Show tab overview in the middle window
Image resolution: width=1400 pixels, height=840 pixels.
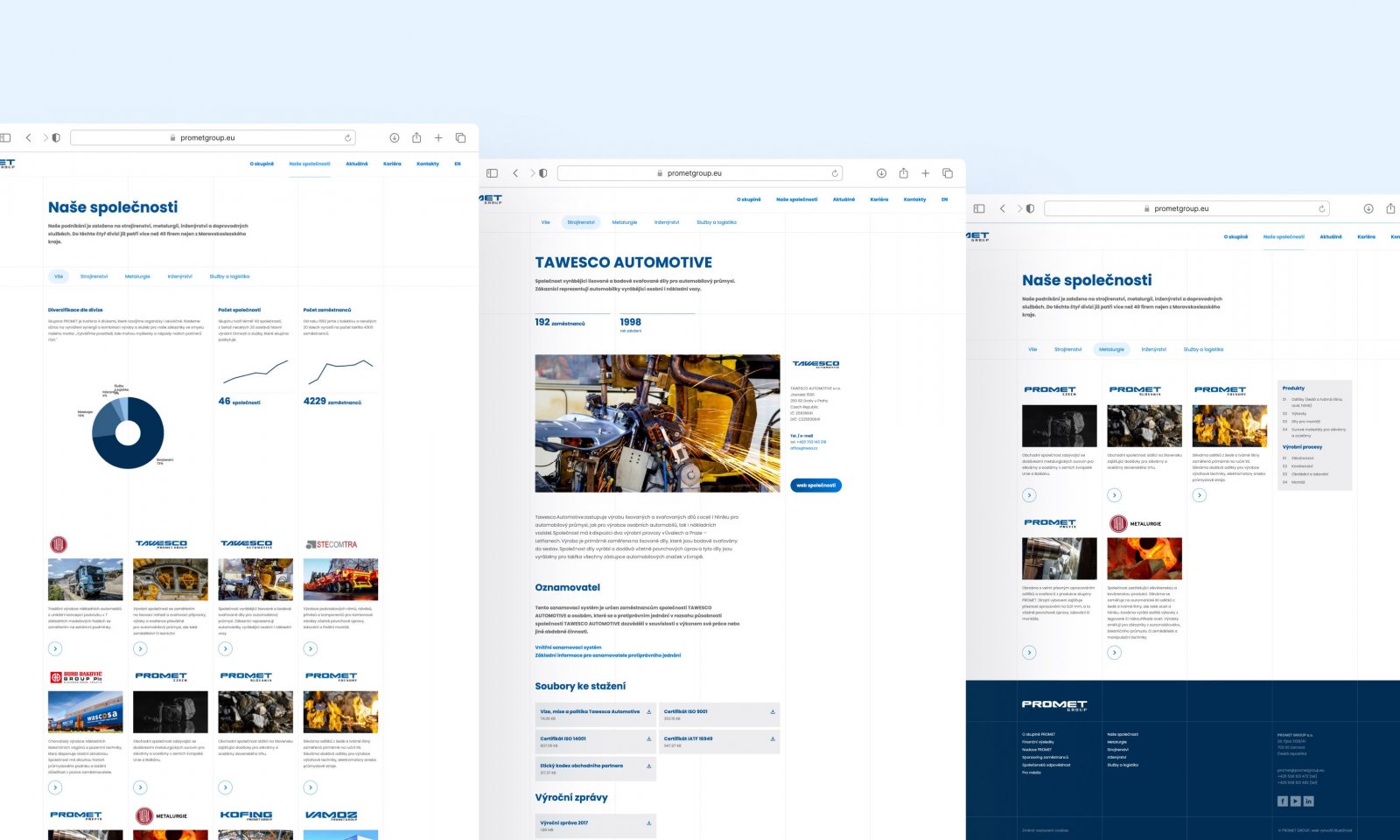click(x=947, y=173)
